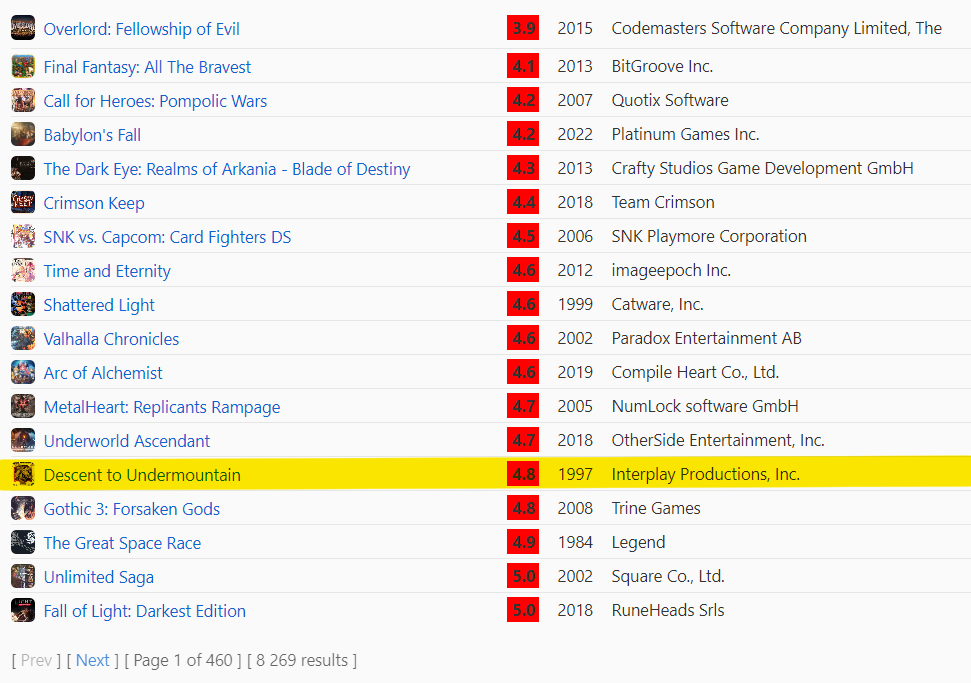This screenshot has width=971, height=683.
Task: Click publisher OtherSide Entertainment, Inc.
Action: click(718, 440)
